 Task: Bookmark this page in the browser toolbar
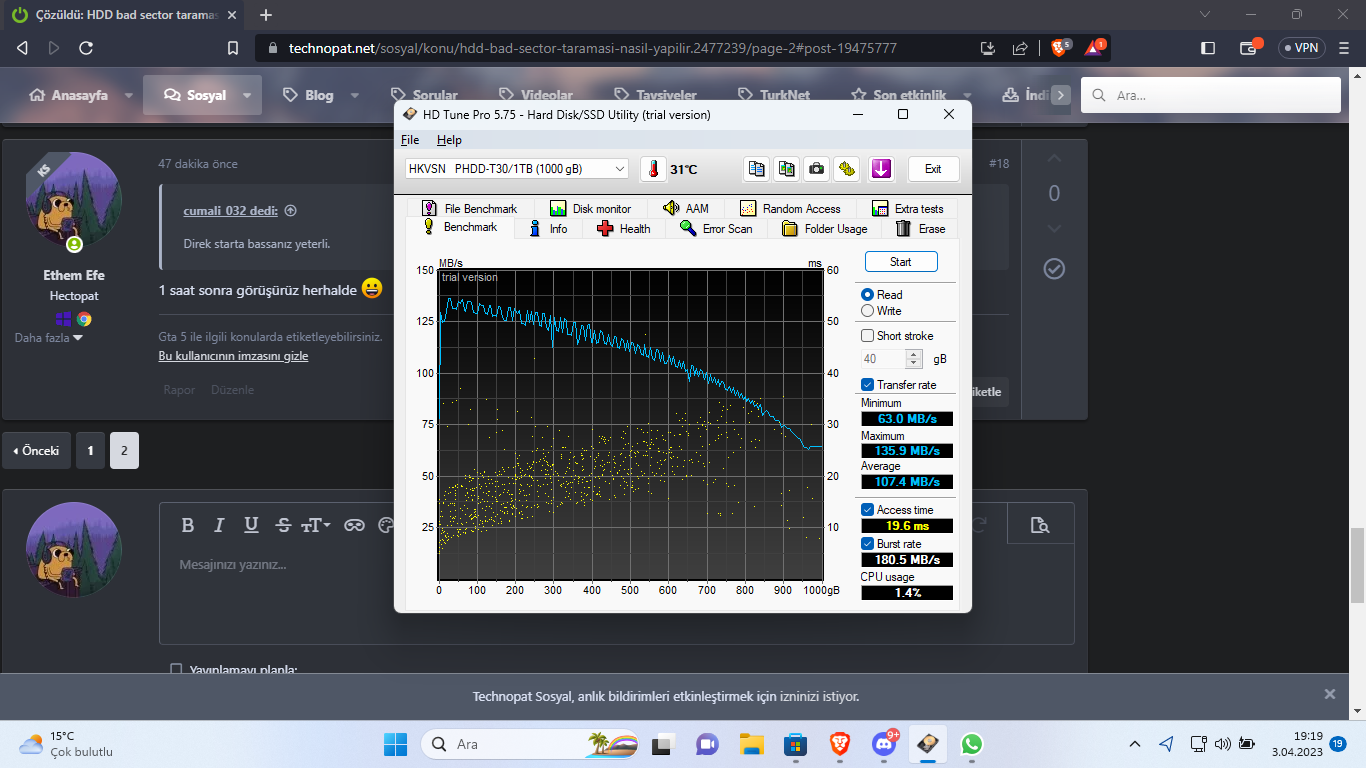(x=233, y=48)
